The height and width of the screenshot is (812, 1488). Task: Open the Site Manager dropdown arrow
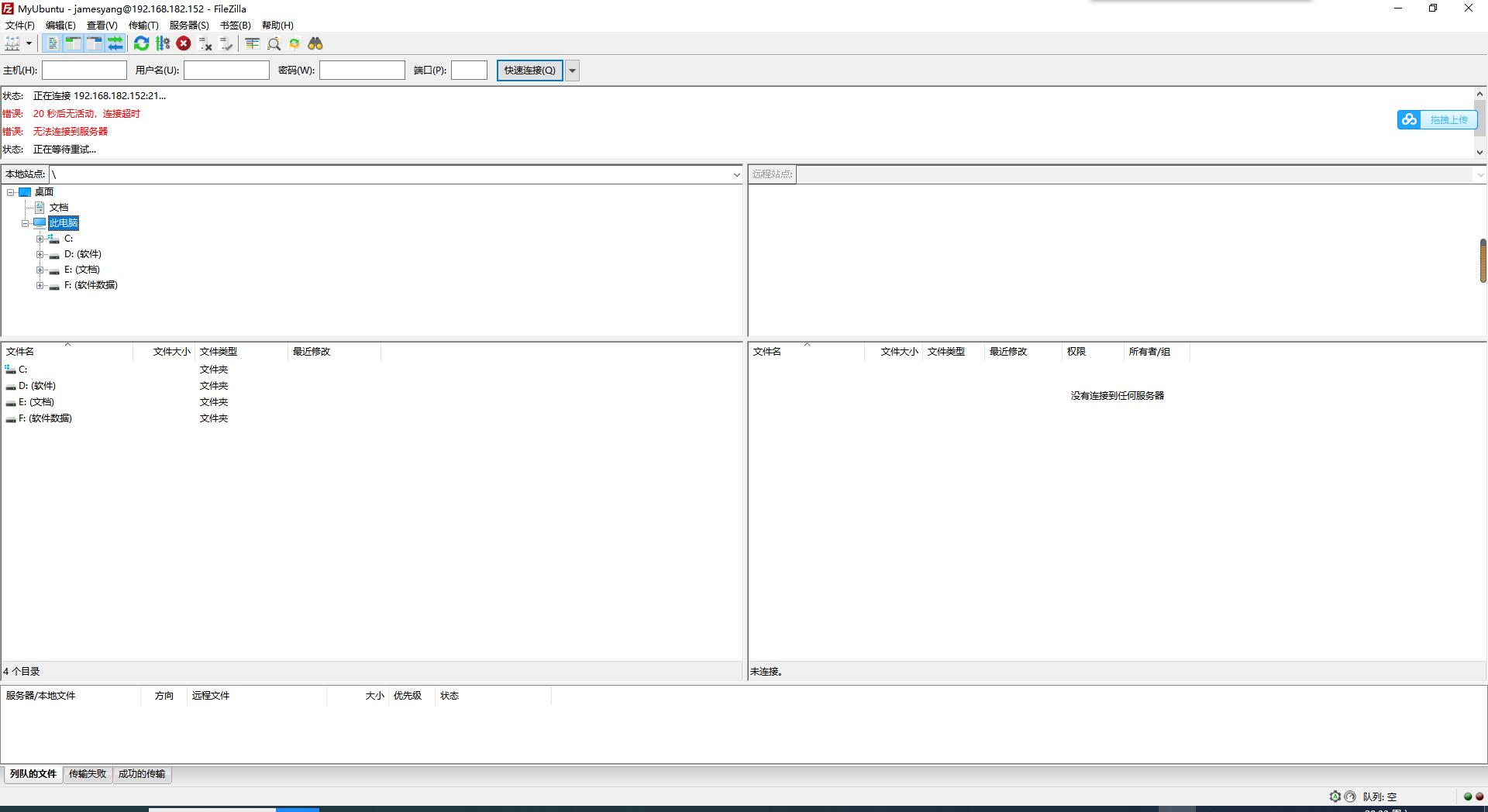coord(29,43)
